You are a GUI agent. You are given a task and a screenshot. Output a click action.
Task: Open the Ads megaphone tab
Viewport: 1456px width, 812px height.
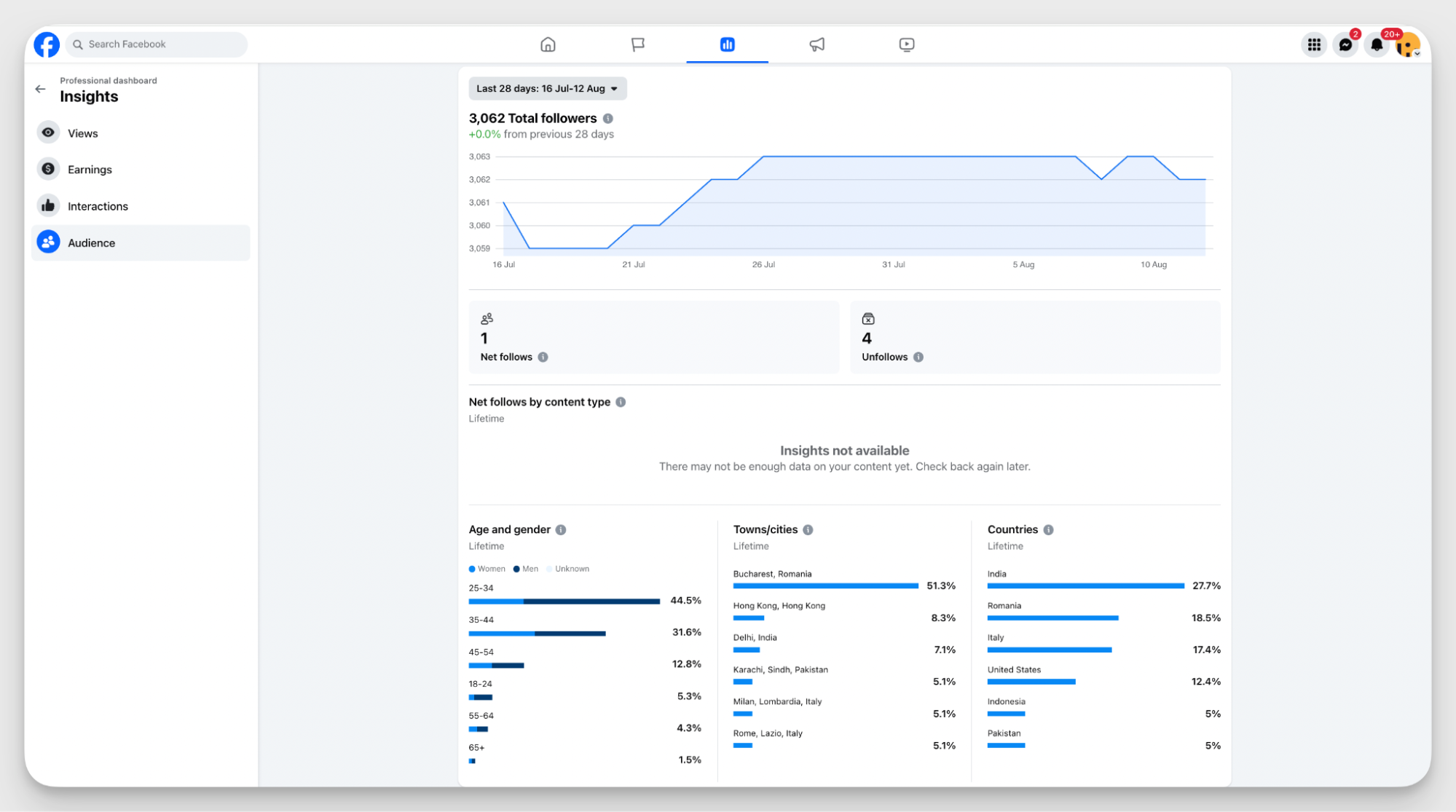coord(816,44)
